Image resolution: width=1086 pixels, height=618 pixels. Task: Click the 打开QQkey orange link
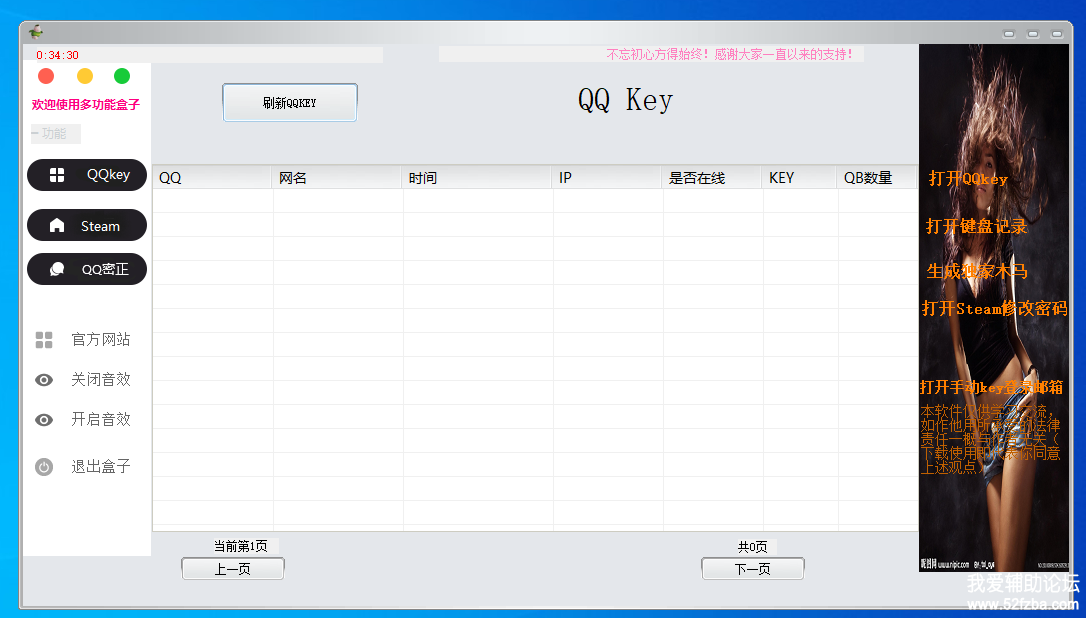(968, 179)
